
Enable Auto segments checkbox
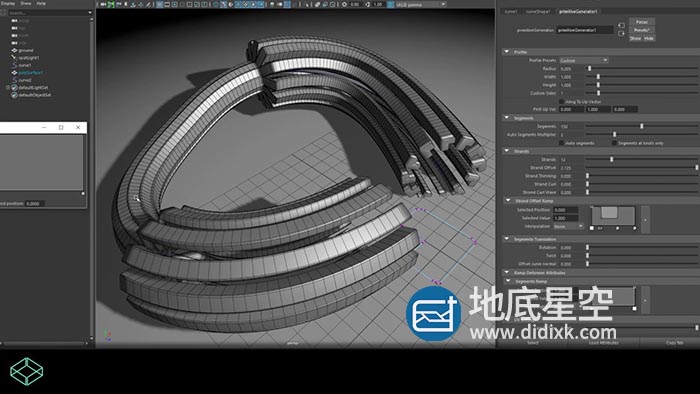pyautogui.click(x=562, y=143)
